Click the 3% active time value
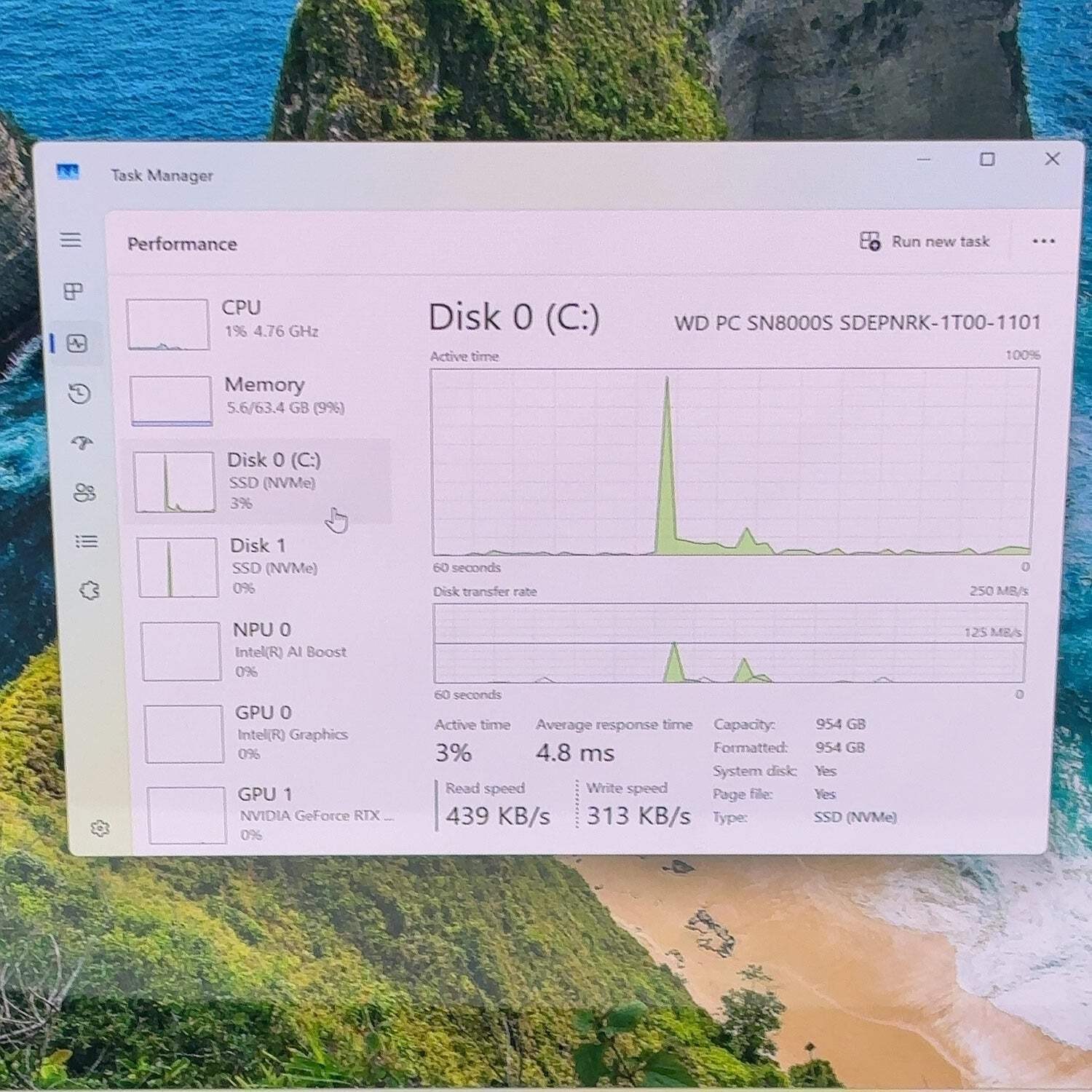 453,753
